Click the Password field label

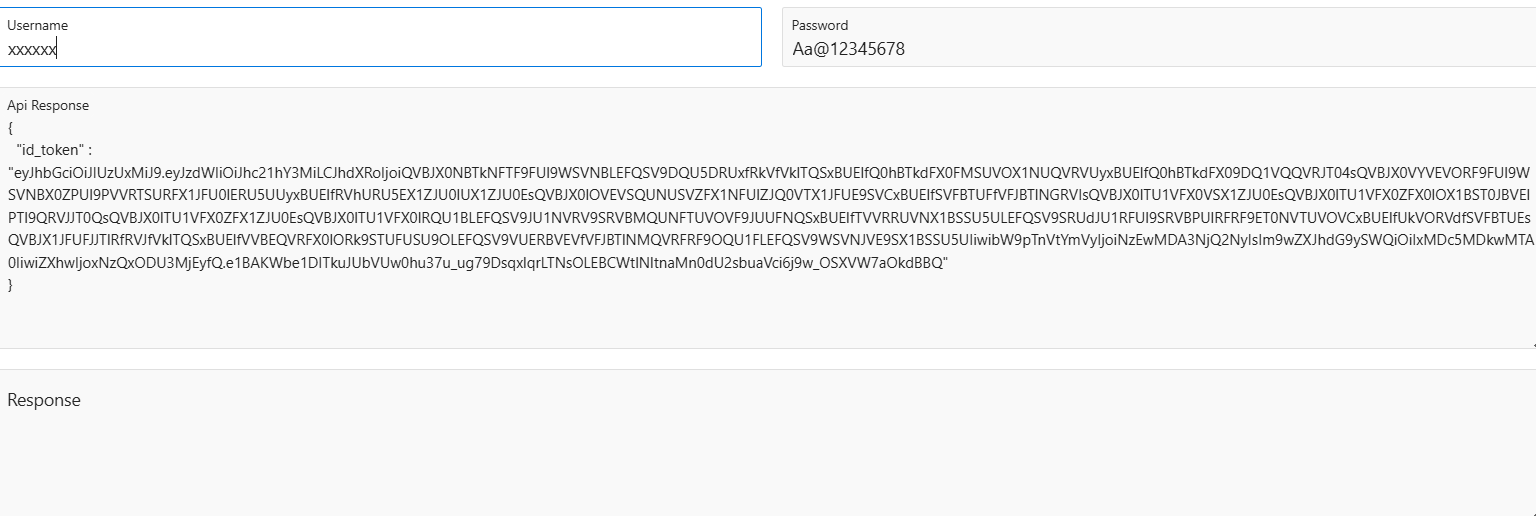point(820,25)
